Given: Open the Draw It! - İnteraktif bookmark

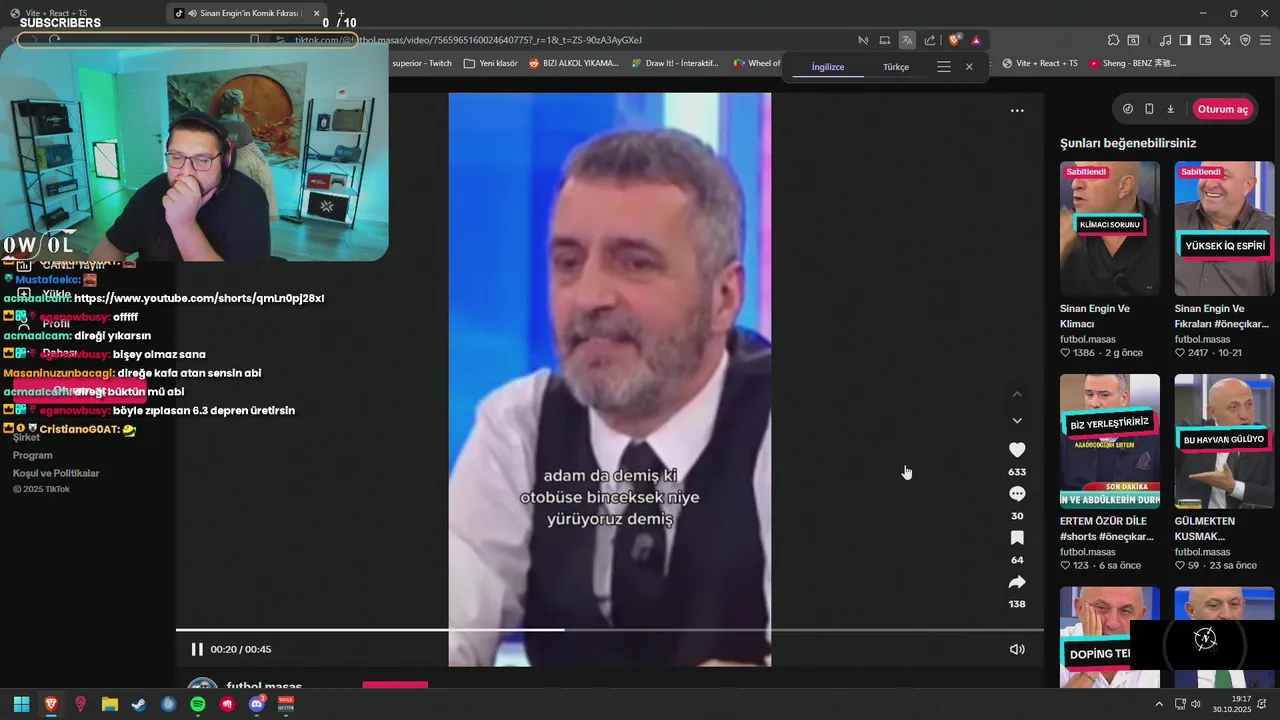Looking at the screenshot, I should tap(675, 63).
